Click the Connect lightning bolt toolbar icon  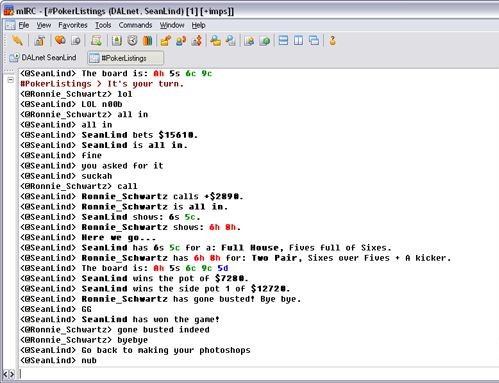(17, 41)
